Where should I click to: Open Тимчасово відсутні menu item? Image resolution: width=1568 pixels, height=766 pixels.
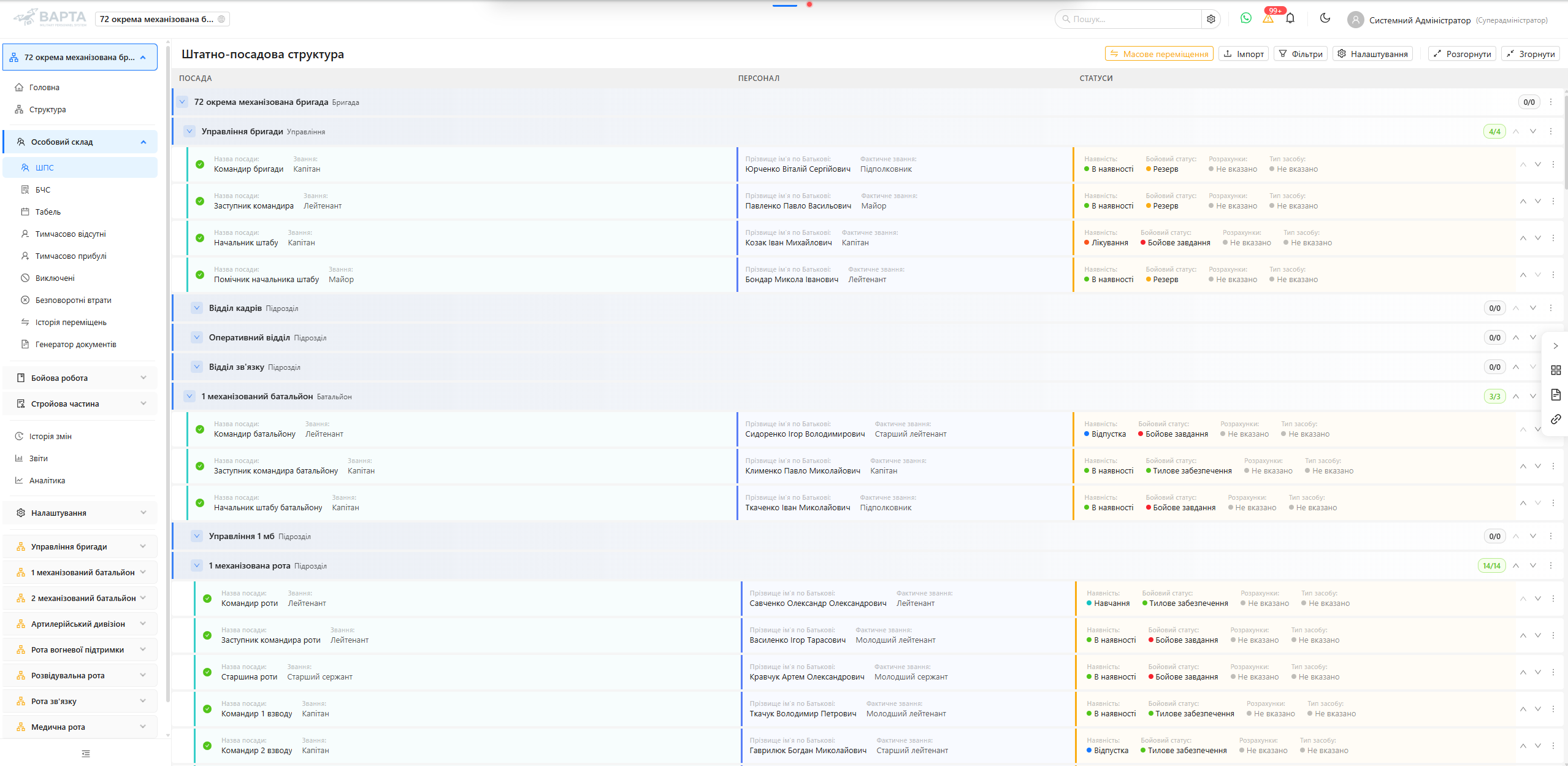coord(80,234)
